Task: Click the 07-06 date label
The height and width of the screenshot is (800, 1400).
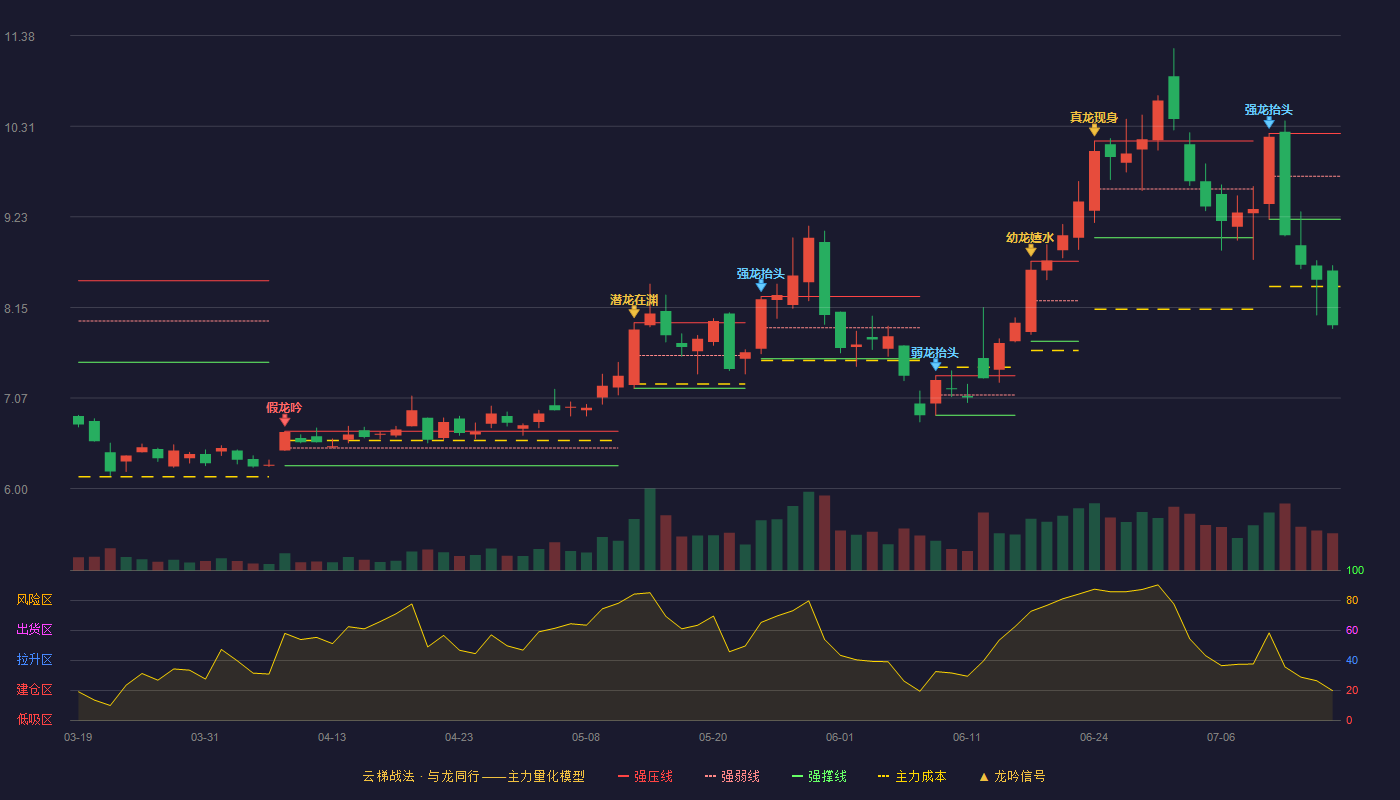Action: [1221, 737]
